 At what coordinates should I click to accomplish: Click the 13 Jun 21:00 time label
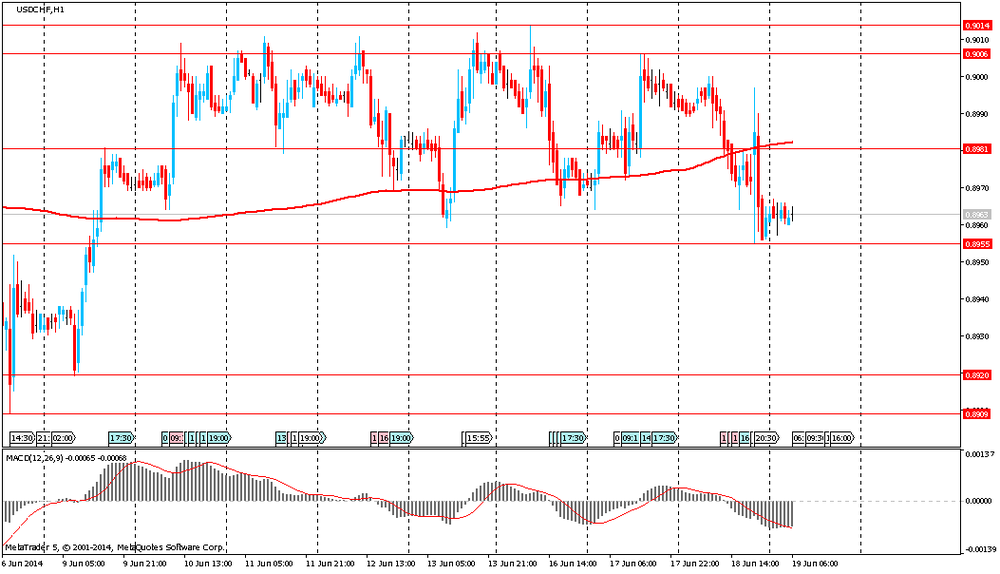point(512,564)
